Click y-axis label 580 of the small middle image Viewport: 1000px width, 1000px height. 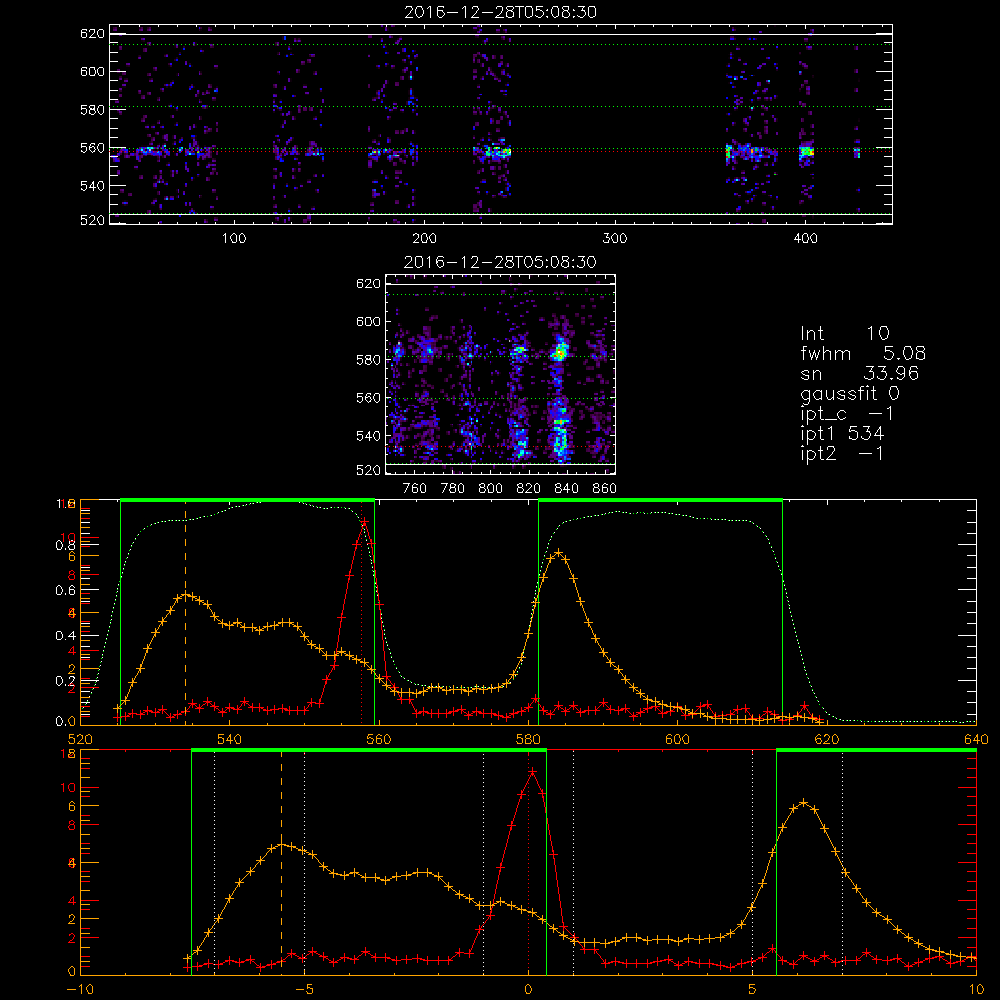pyautogui.click(x=368, y=360)
